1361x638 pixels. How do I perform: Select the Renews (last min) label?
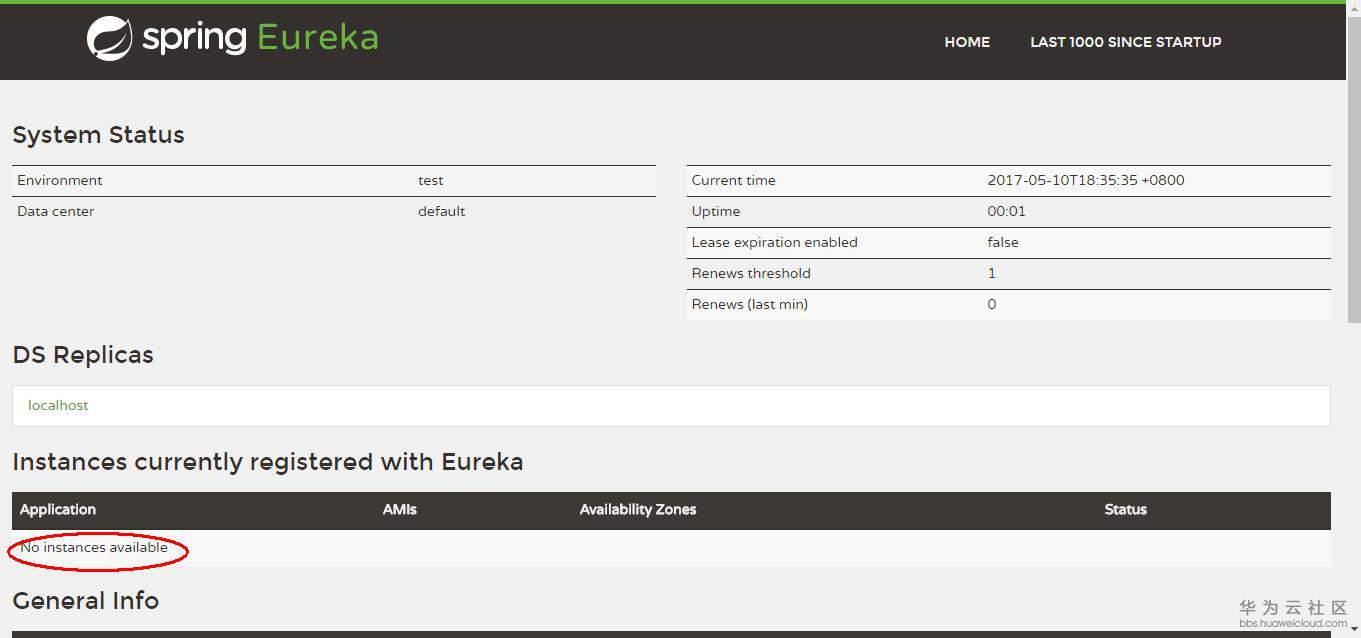point(749,304)
